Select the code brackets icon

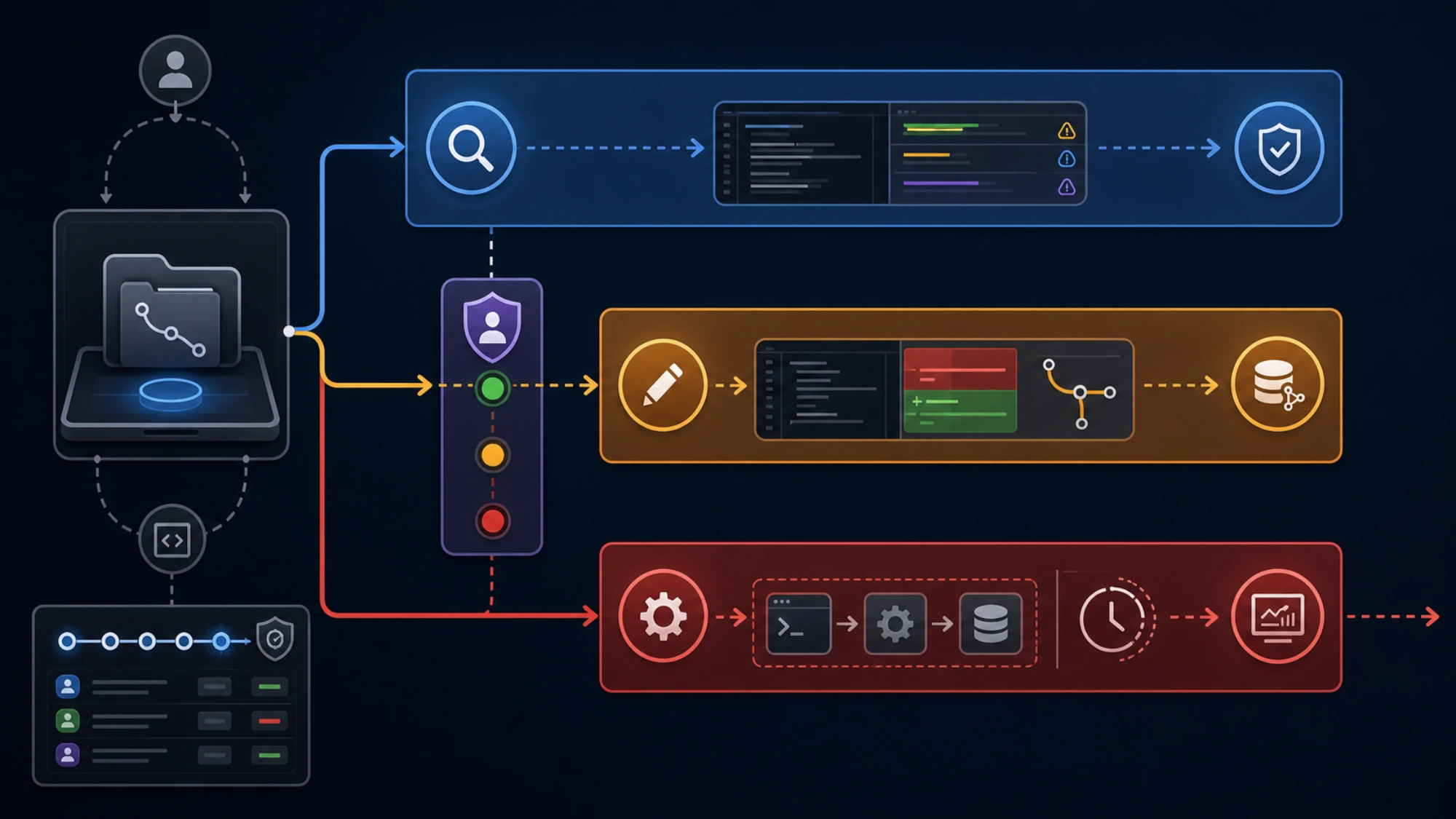coord(172,540)
